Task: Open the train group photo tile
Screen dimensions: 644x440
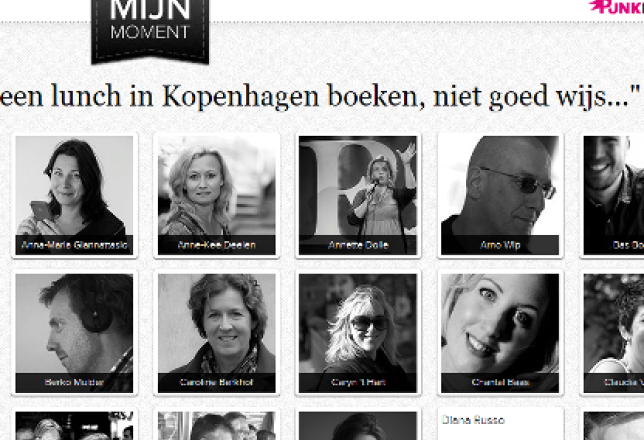Action: click(216, 426)
